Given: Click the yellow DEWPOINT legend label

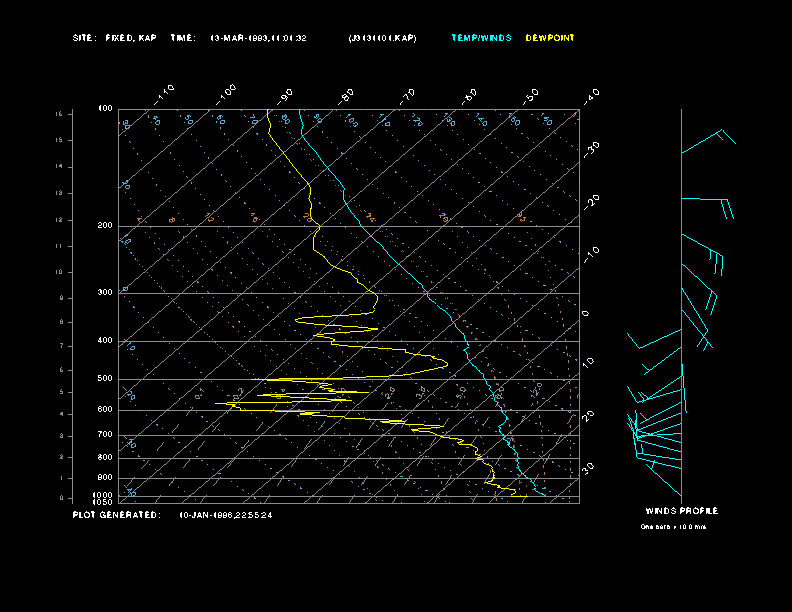Looking at the screenshot, I should (550, 38).
